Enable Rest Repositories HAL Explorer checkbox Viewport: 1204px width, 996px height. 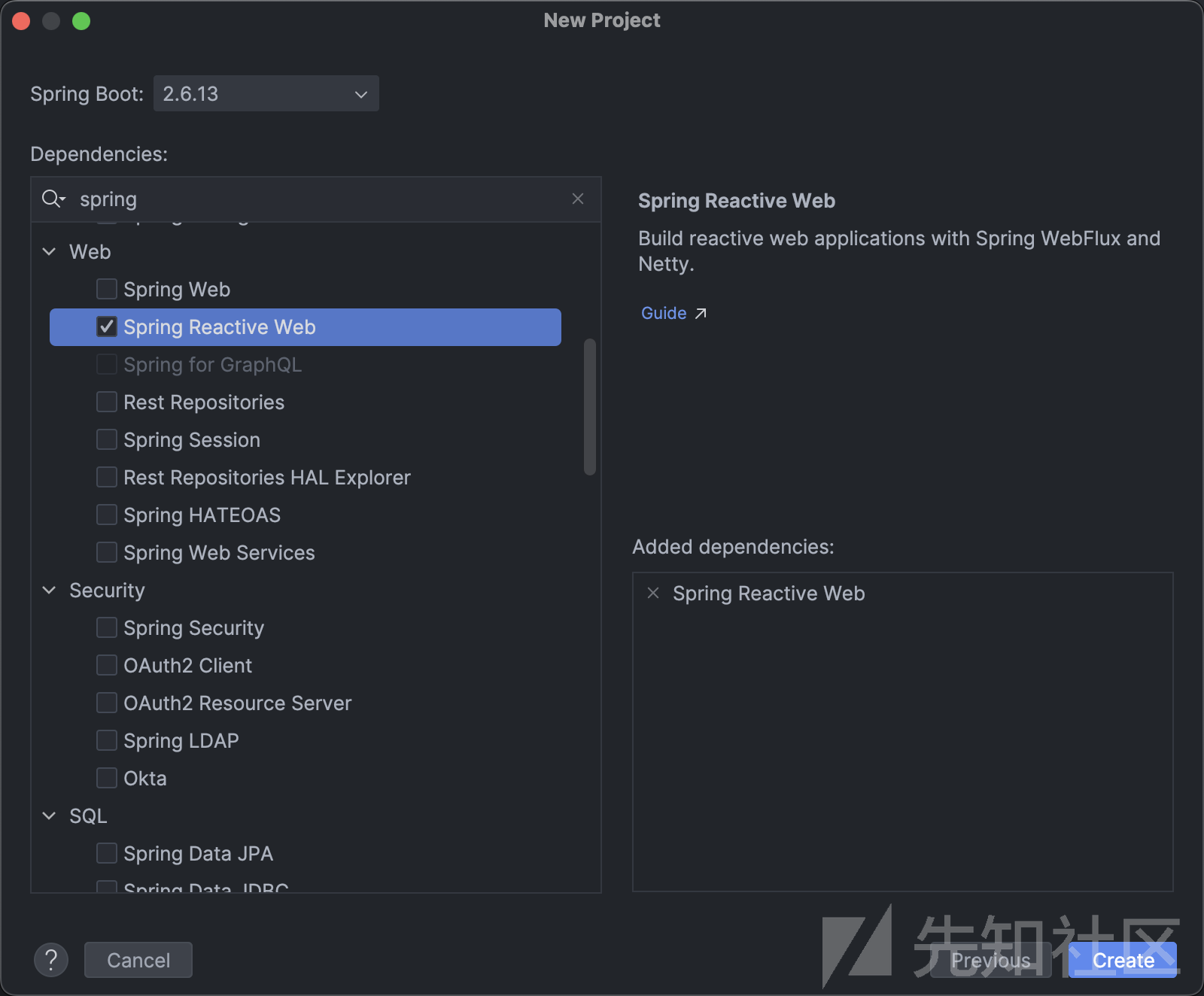(107, 477)
